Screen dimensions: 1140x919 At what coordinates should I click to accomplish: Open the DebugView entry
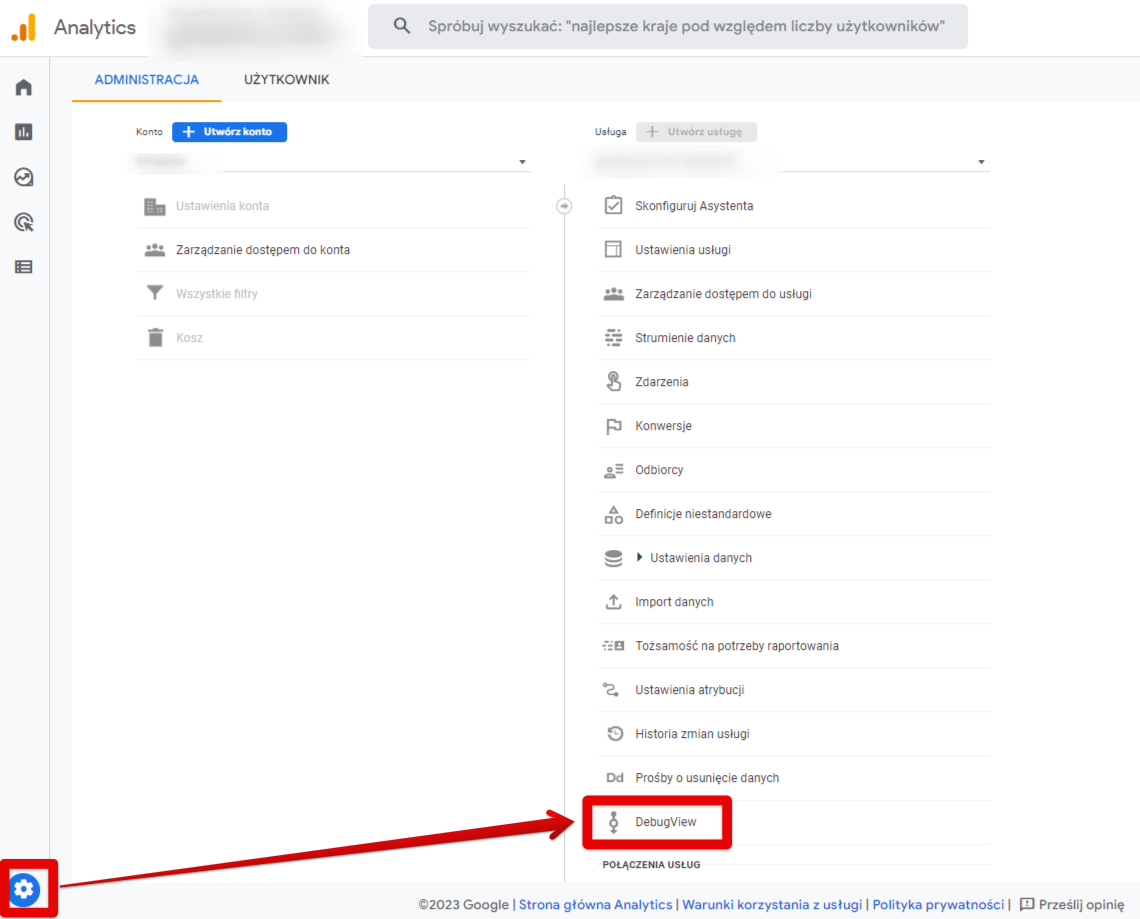point(793,822)
